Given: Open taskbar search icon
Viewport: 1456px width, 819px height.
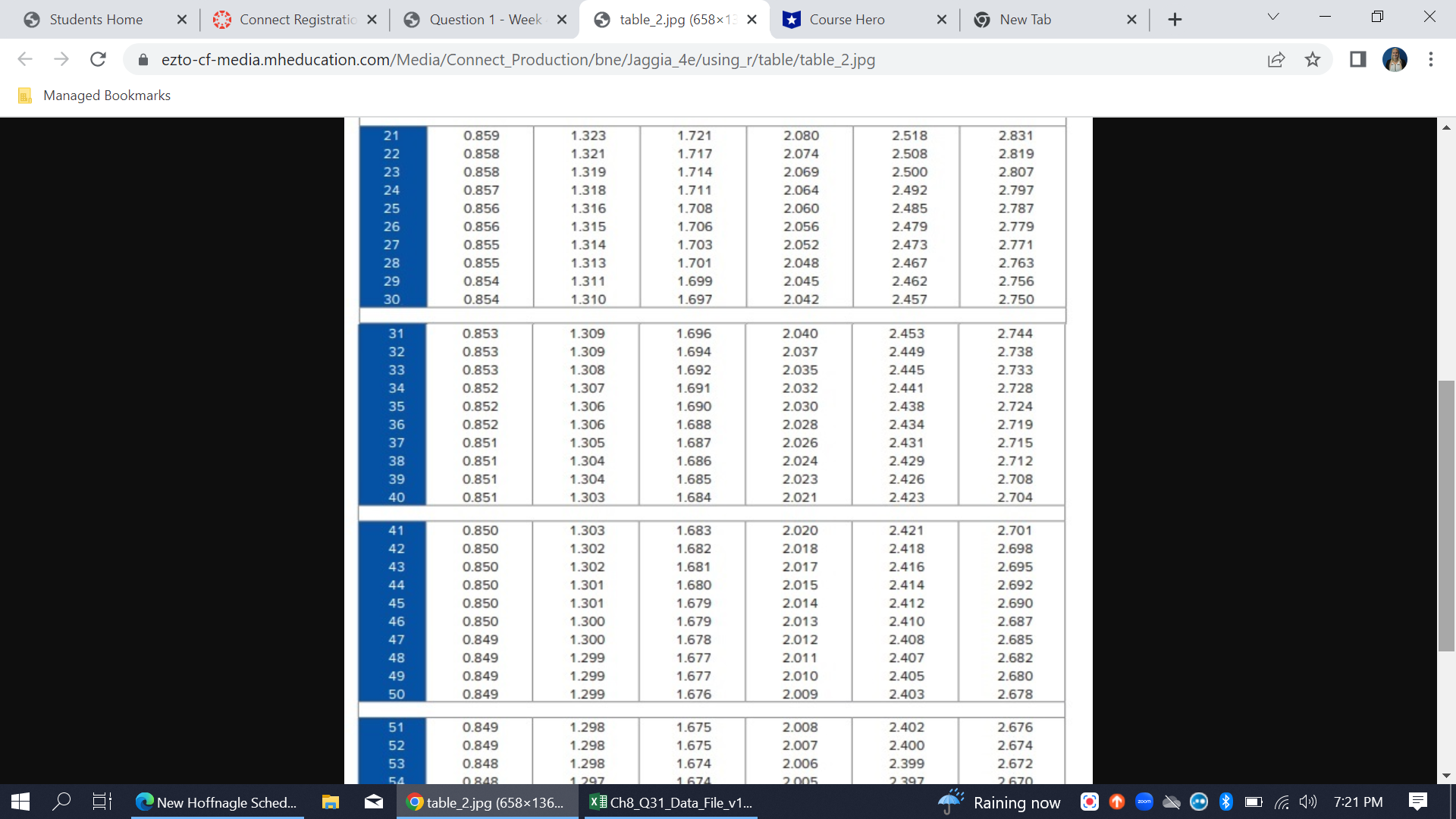Looking at the screenshot, I should pos(61,802).
